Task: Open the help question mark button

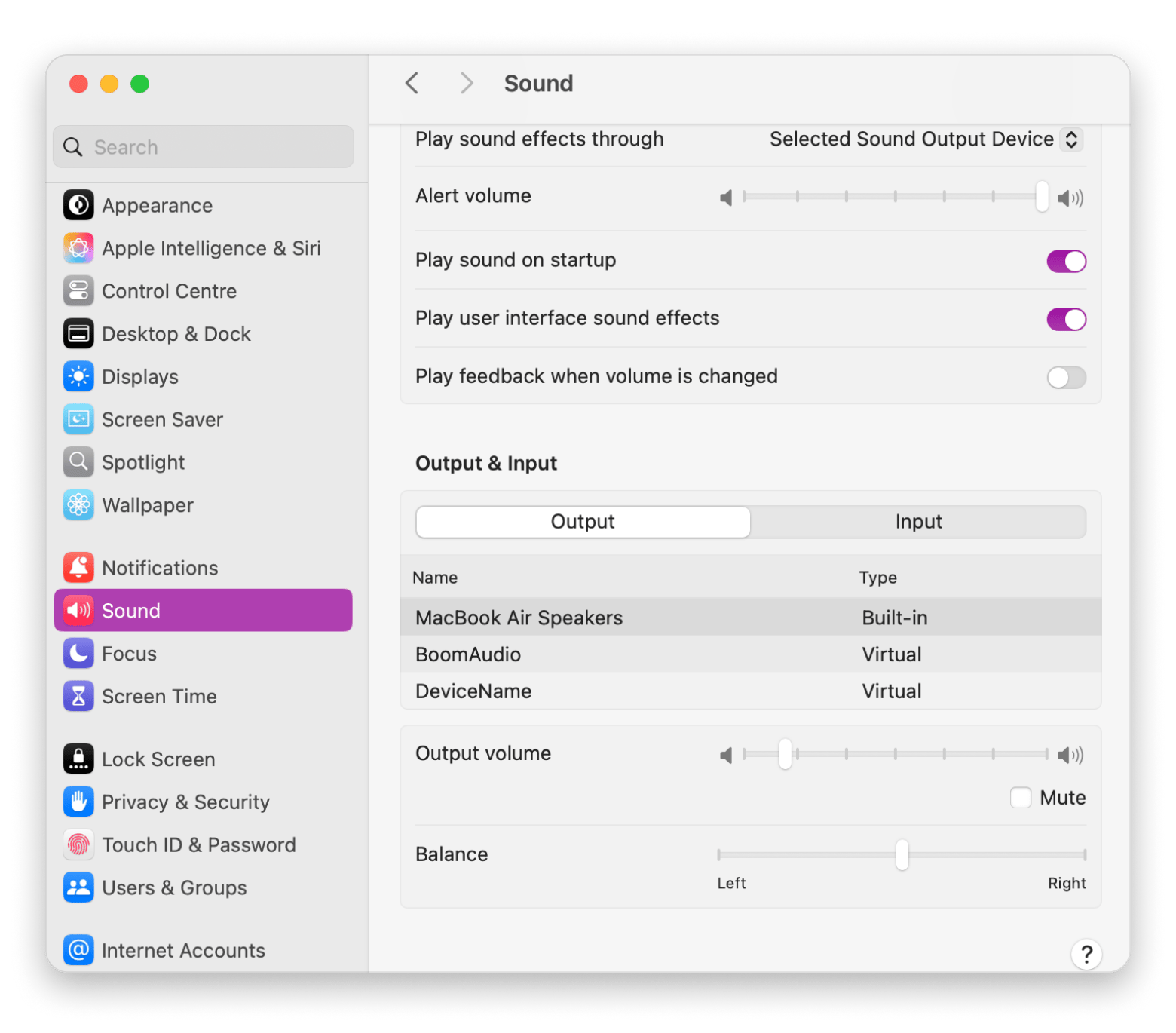Action: [1086, 955]
